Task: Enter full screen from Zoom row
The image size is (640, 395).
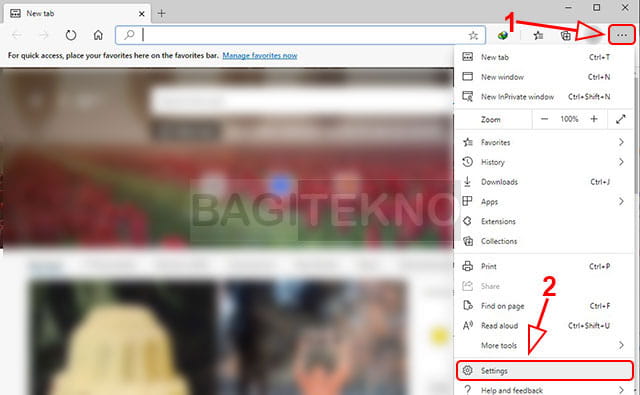Action: coord(620,119)
